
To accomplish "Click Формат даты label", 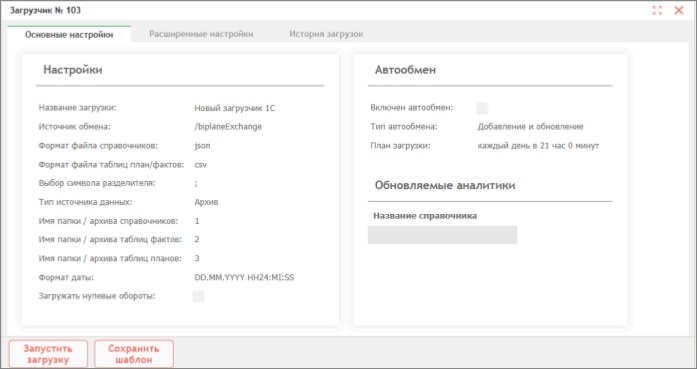I will point(66,277).
